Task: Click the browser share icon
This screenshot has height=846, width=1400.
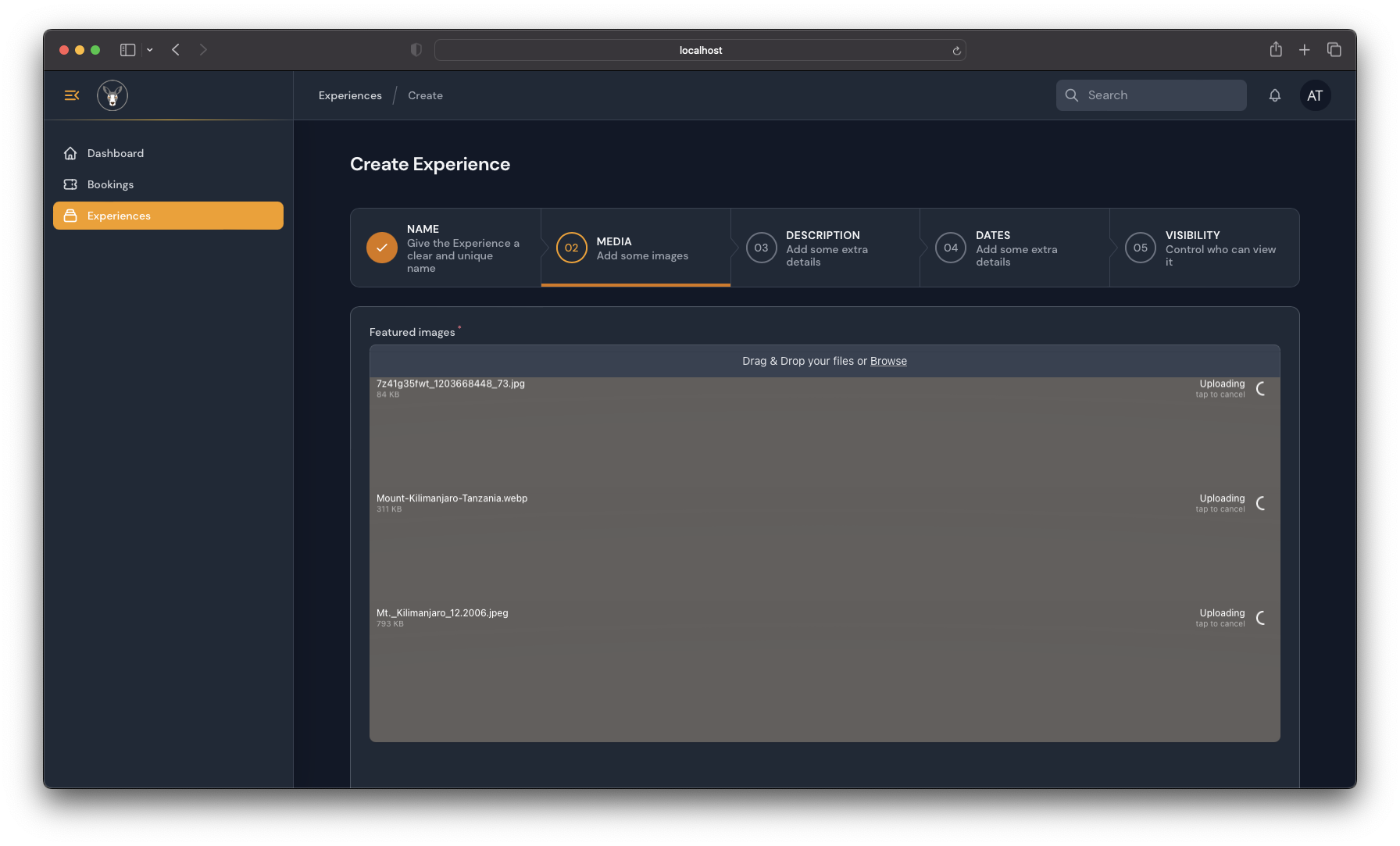Action: [x=1276, y=50]
